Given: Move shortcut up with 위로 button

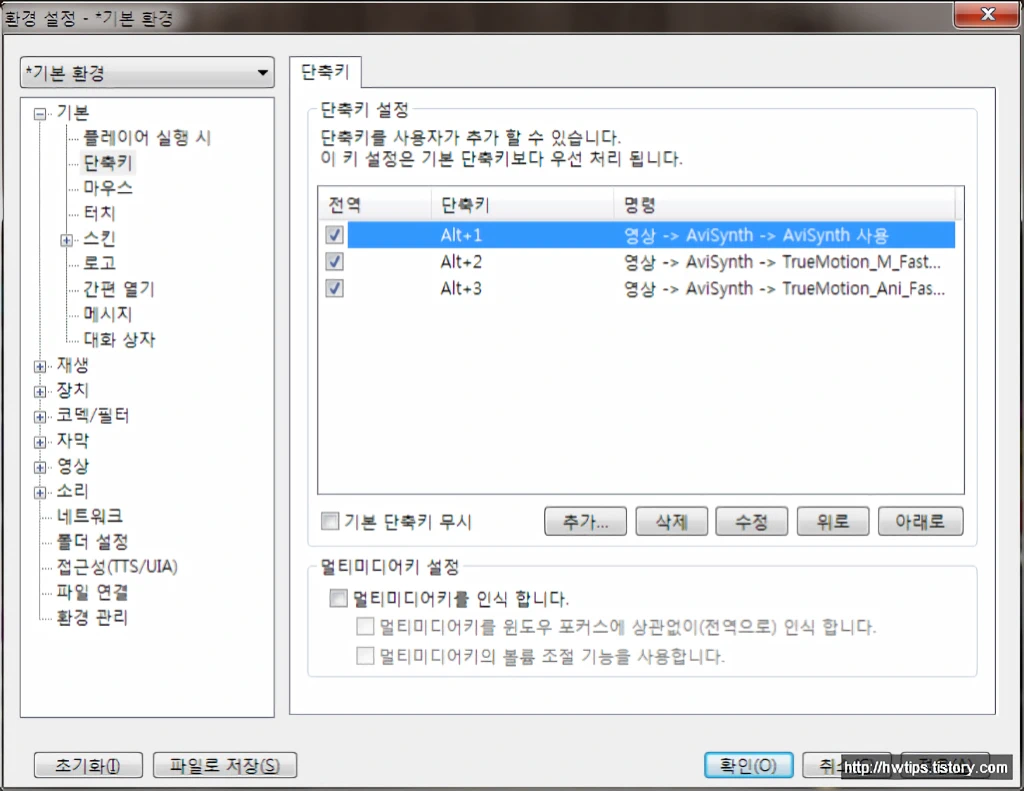Looking at the screenshot, I should click(833, 521).
